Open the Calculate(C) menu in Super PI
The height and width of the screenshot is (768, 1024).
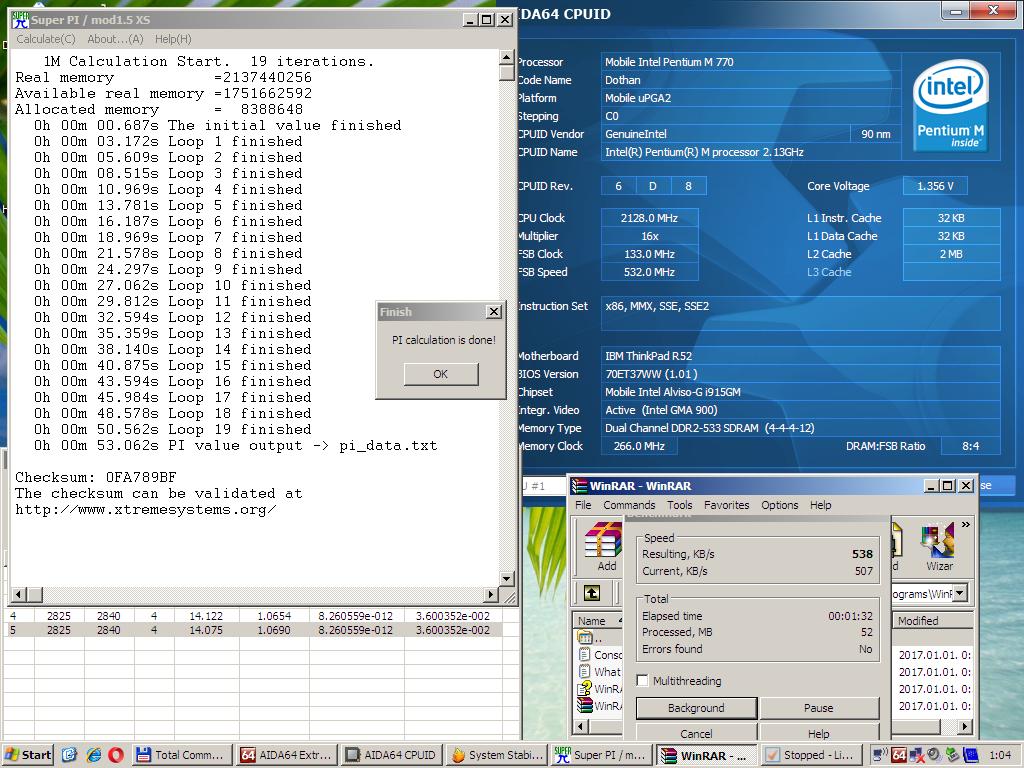46,39
